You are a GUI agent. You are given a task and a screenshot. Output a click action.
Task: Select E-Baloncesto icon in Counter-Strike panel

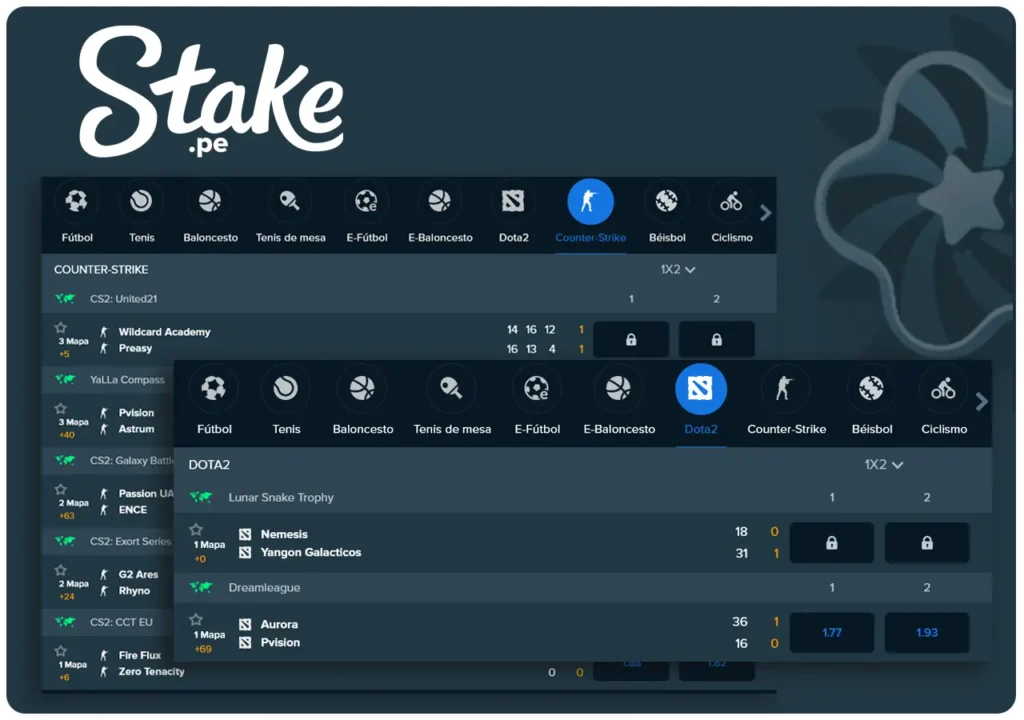(440, 201)
